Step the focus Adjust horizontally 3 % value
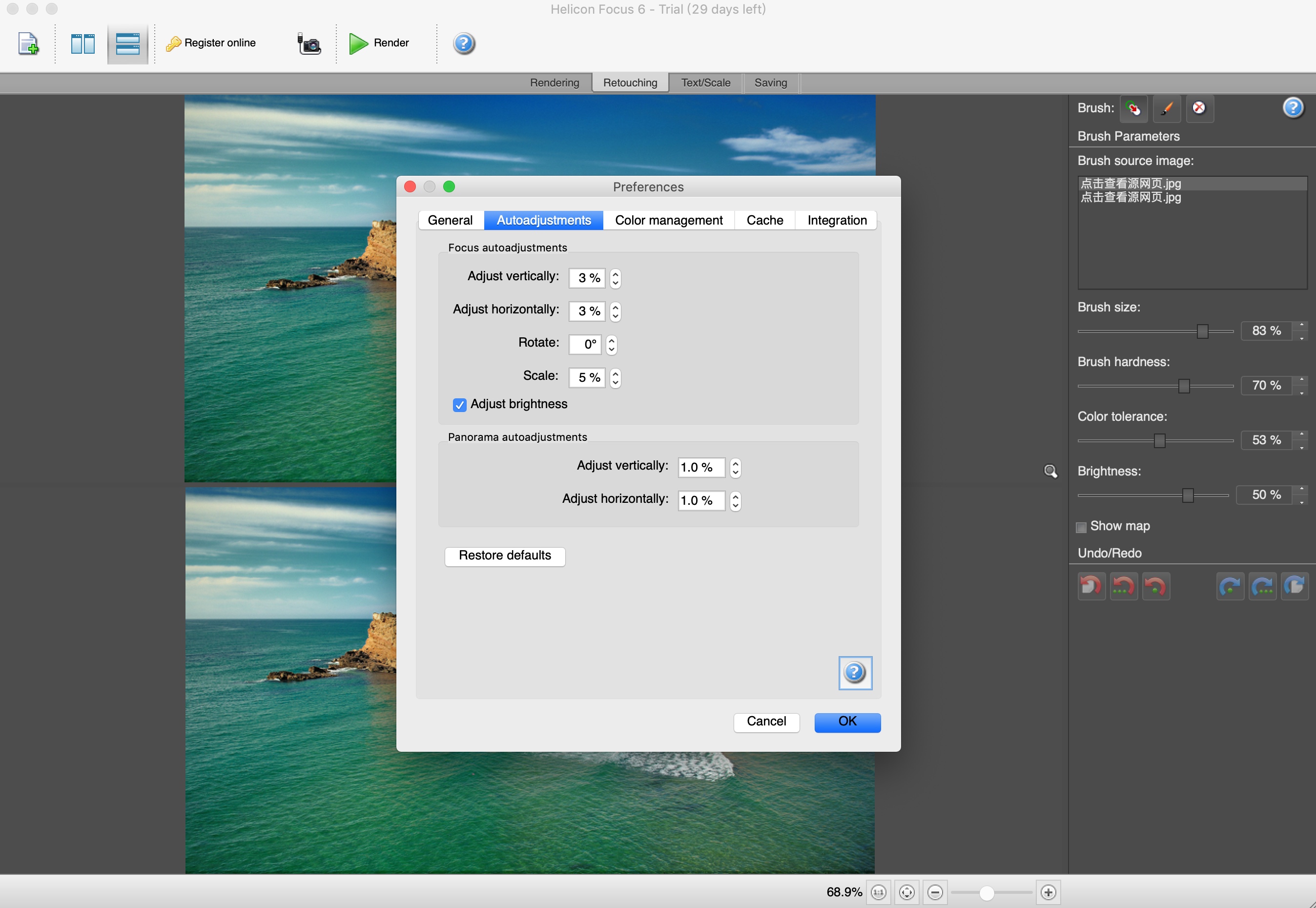This screenshot has width=1316, height=908. click(x=616, y=312)
